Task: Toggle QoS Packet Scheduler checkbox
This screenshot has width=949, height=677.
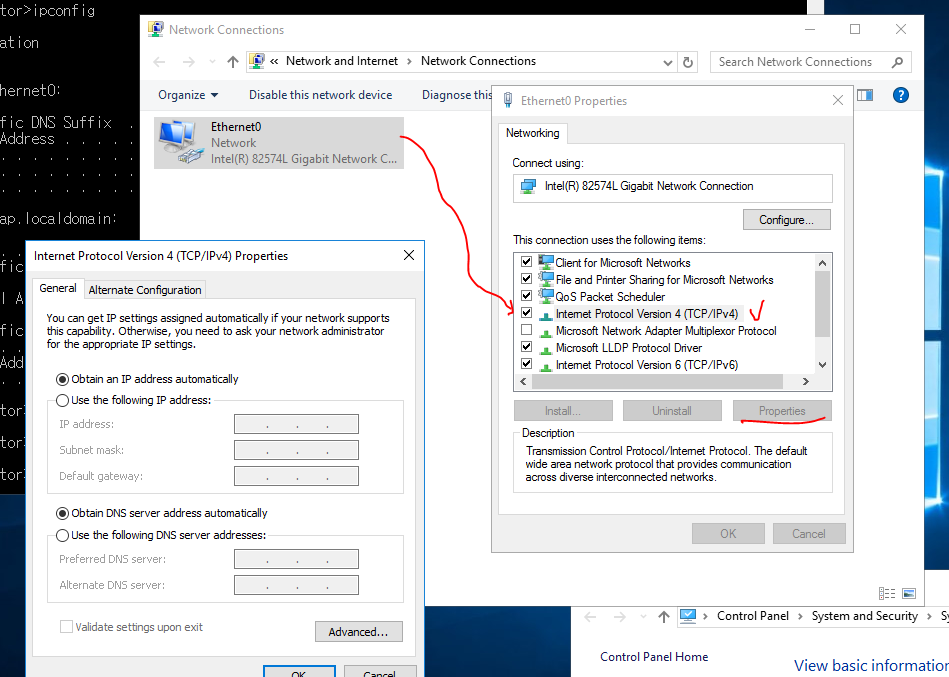Action: pos(527,296)
